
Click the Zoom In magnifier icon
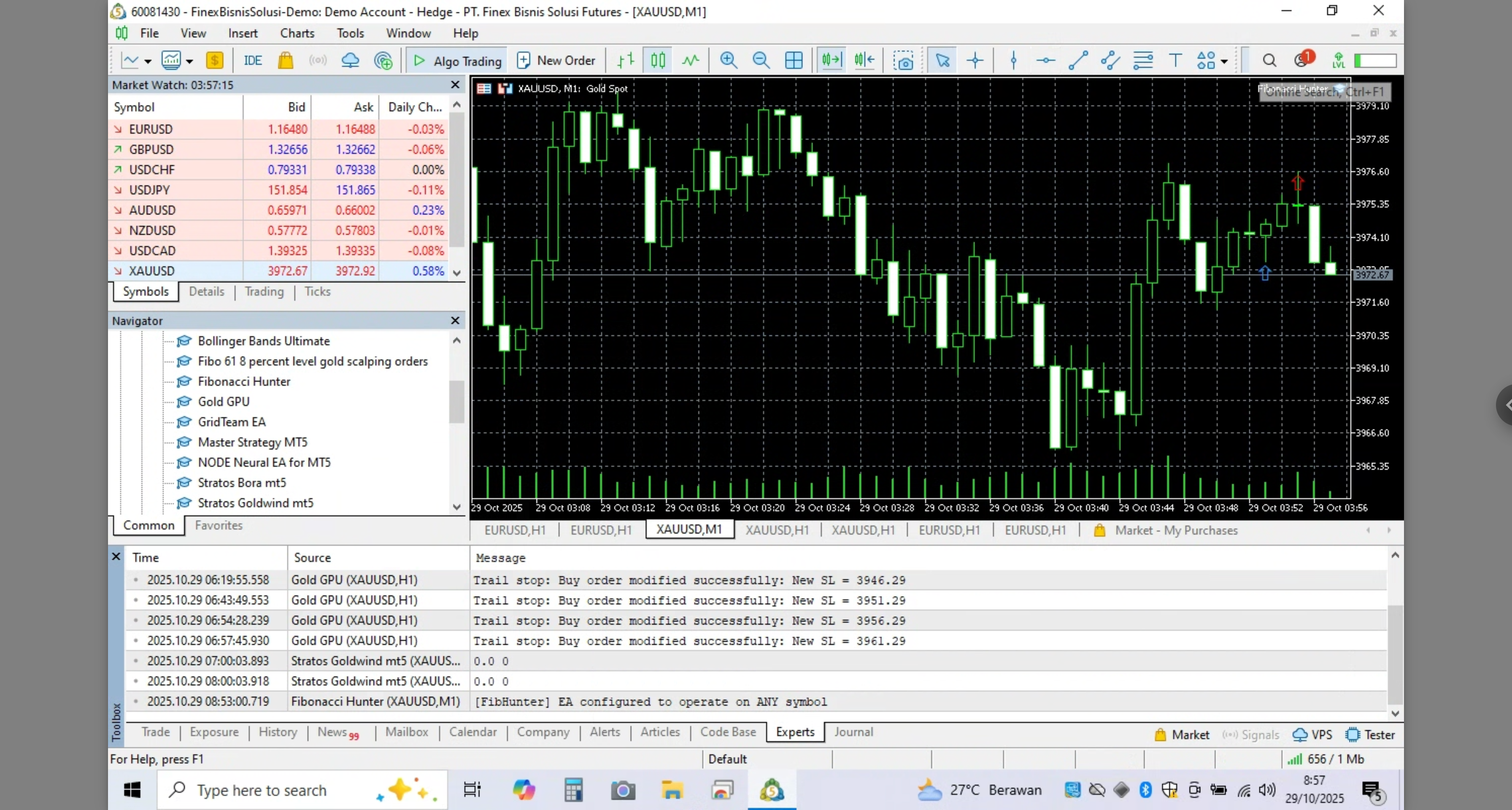[729, 60]
